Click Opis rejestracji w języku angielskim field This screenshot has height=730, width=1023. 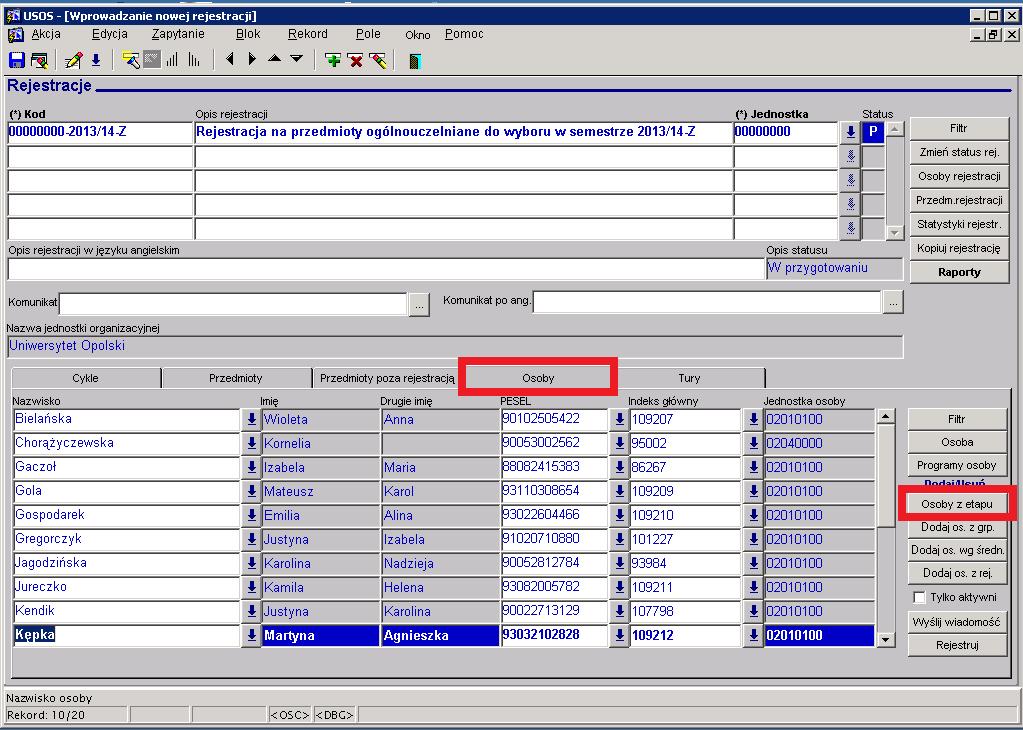pyautogui.click(x=386, y=269)
